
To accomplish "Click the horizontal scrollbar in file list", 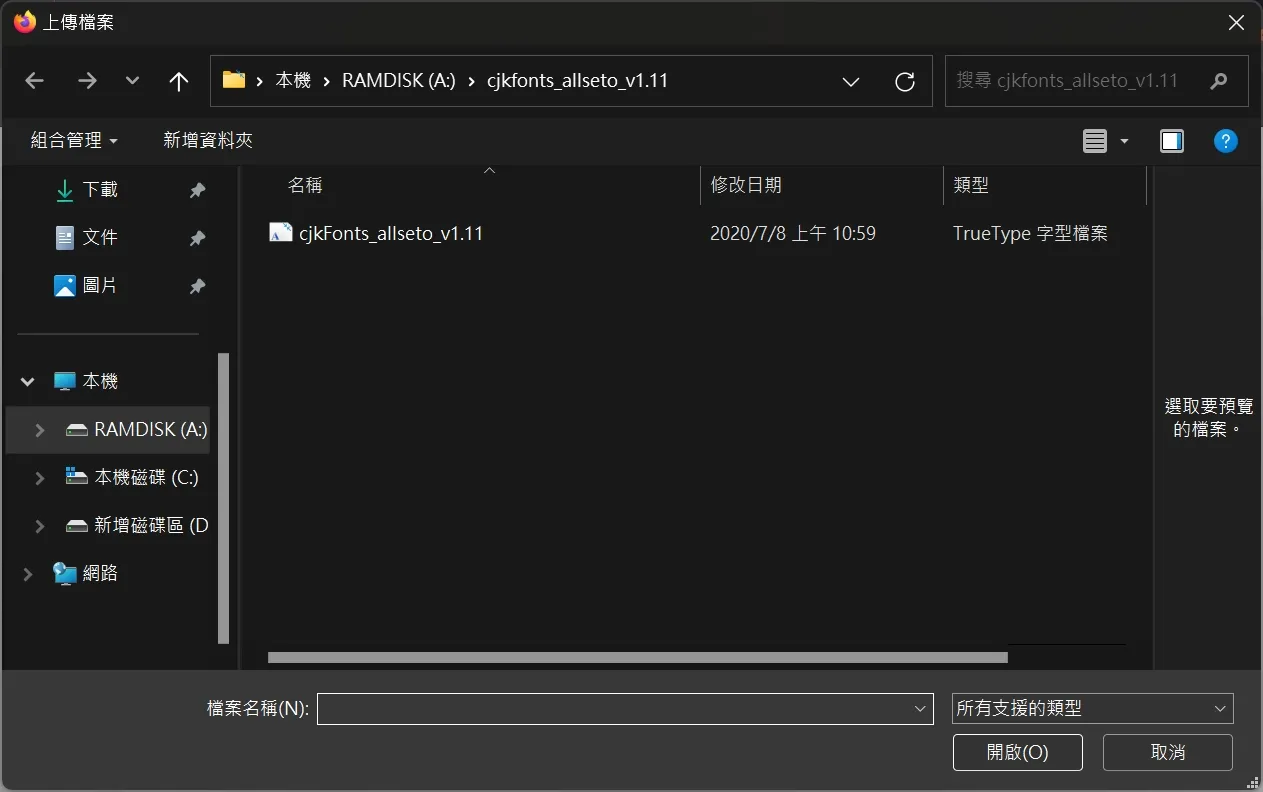I will pyautogui.click(x=637, y=657).
